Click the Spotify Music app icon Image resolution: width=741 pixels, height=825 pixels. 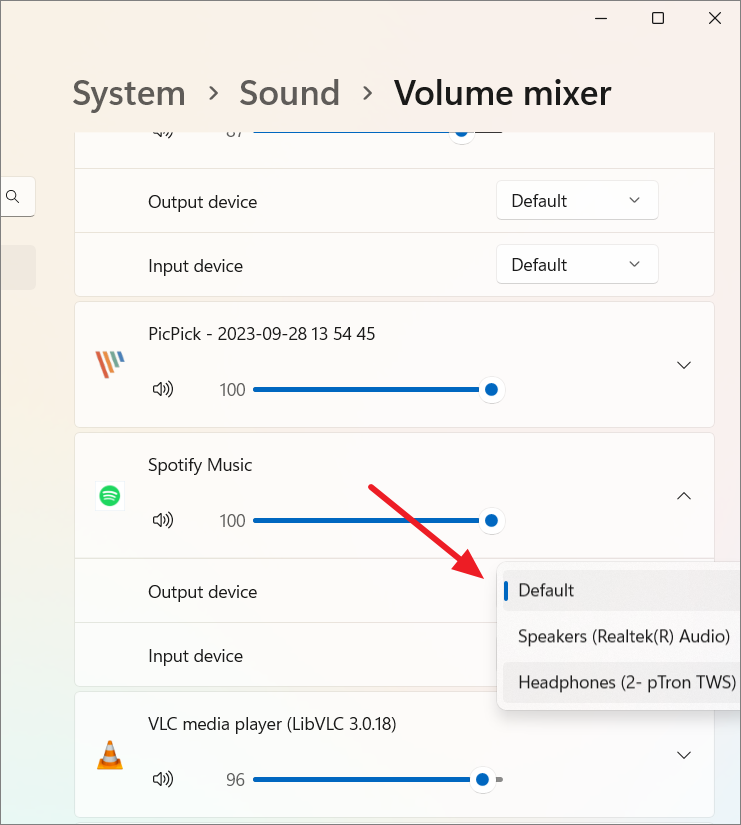pos(109,495)
